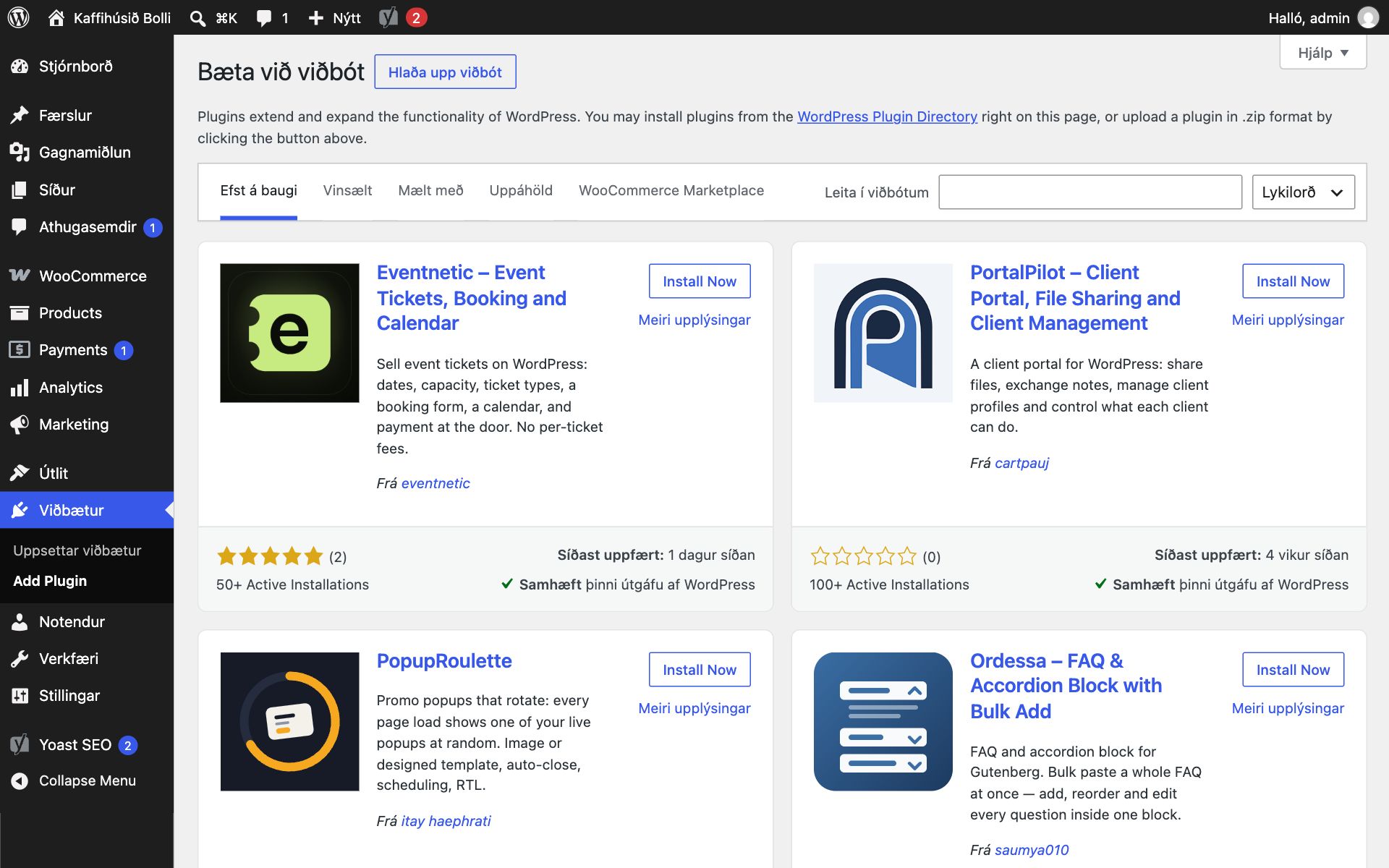Image resolution: width=1389 pixels, height=868 pixels.
Task: Open the Eventnetic plugin title link
Action: pos(471,298)
